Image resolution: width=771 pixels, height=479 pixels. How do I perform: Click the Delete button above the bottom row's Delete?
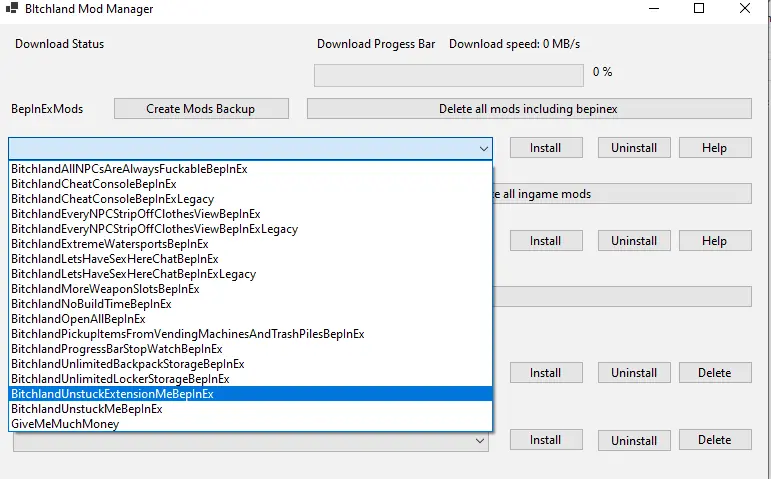(x=715, y=373)
